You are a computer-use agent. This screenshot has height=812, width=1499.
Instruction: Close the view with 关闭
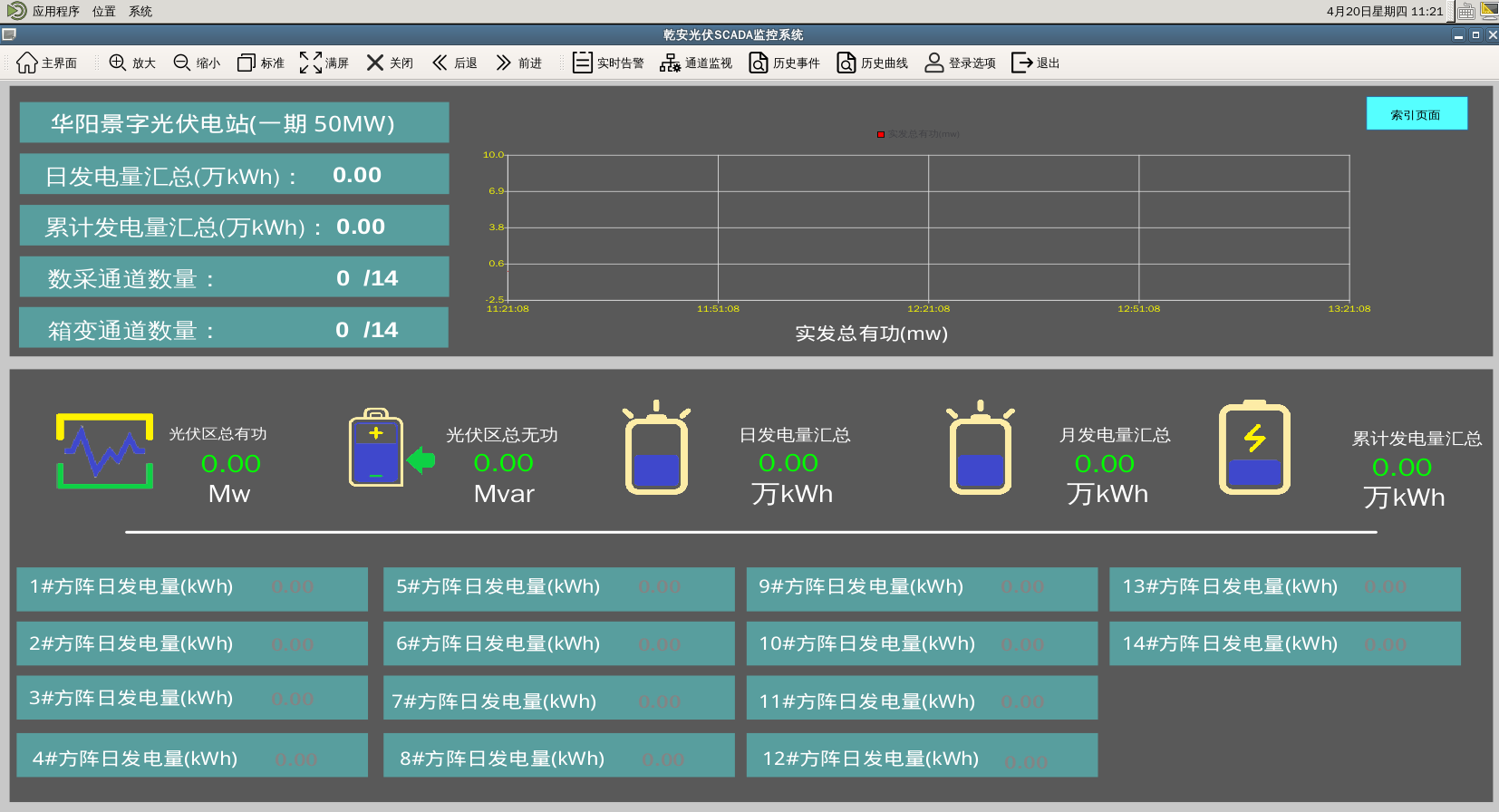[x=390, y=63]
